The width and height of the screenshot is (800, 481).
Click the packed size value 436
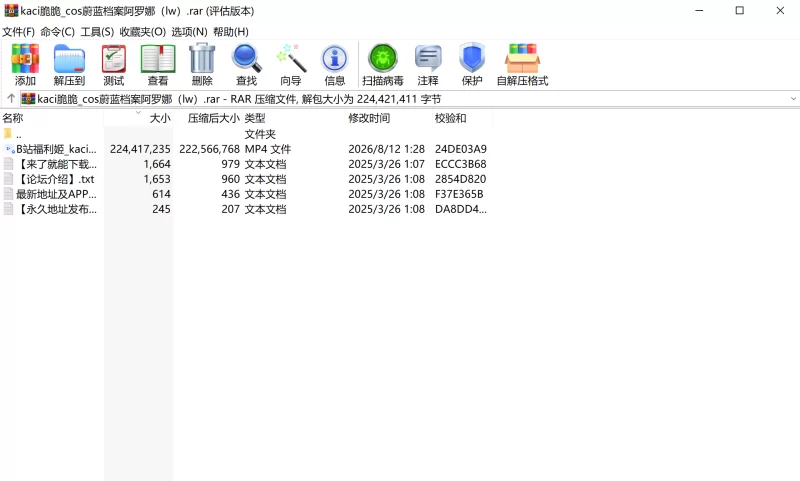click(x=230, y=194)
